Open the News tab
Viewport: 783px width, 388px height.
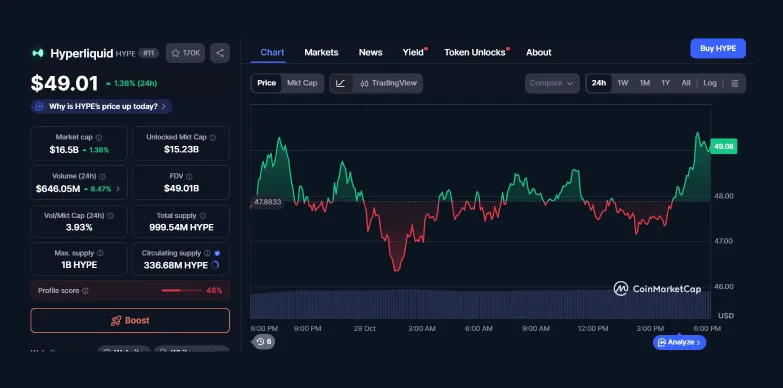[x=371, y=52]
